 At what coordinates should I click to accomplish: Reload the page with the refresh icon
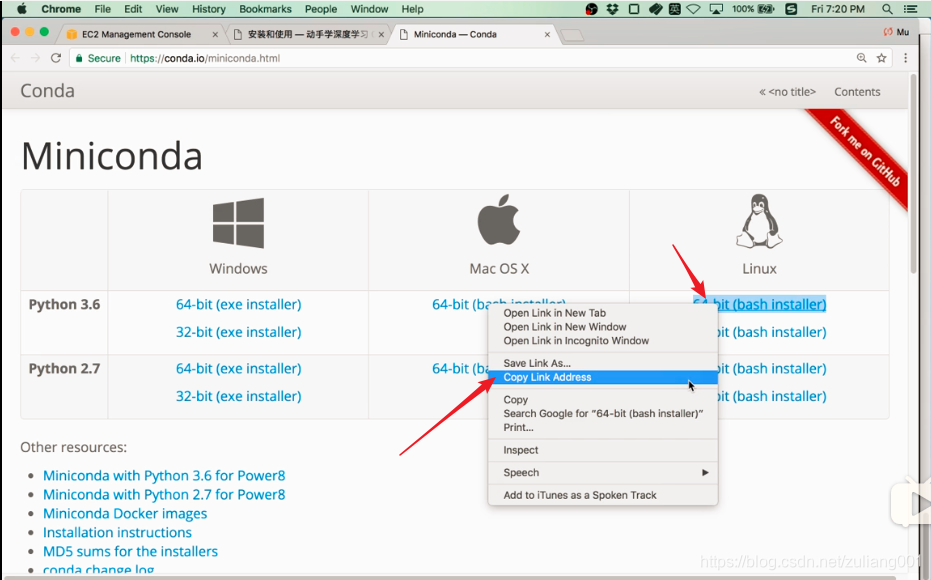tap(56, 58)
